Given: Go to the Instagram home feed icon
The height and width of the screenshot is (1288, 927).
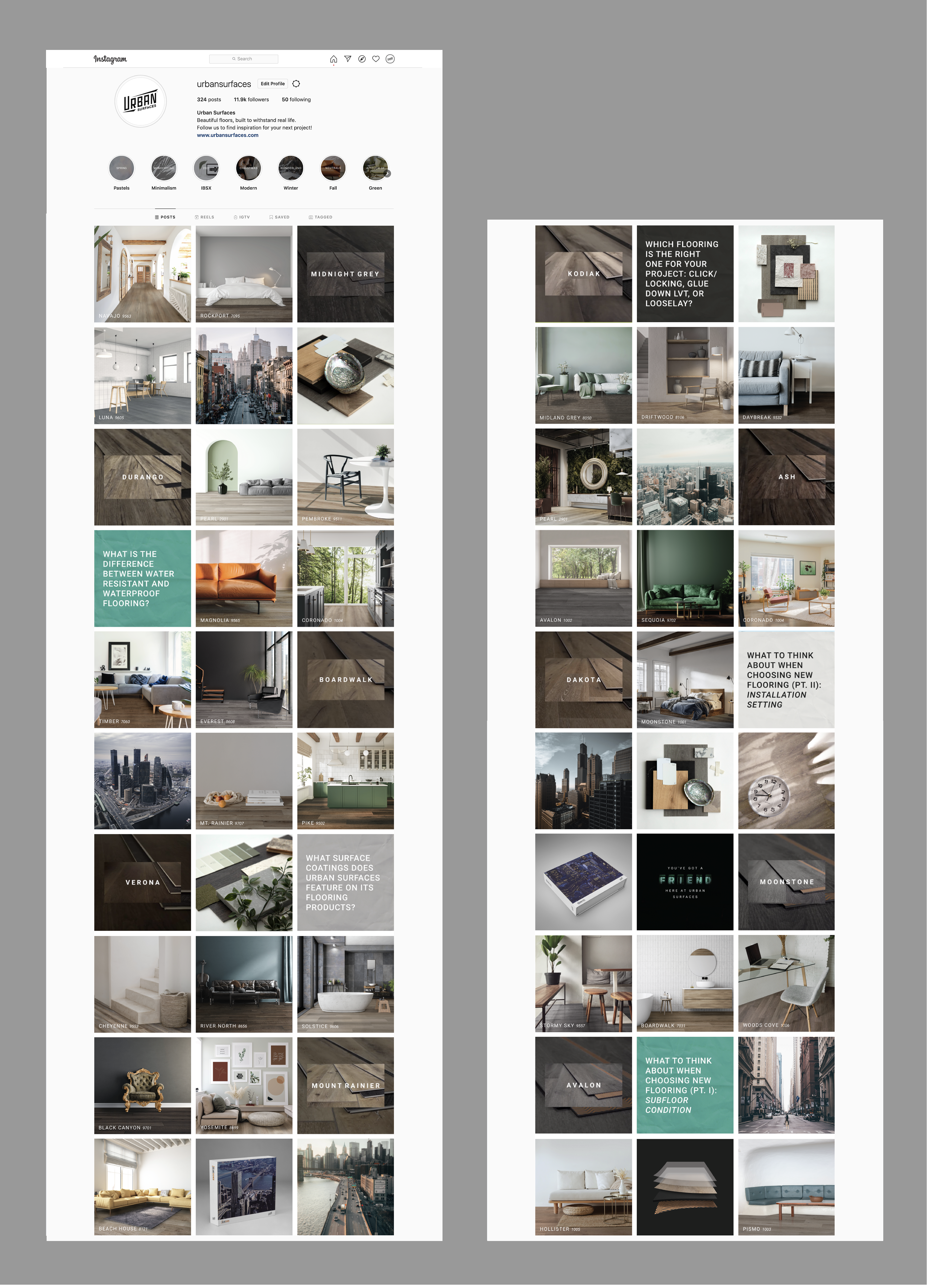Looking at the screenshot, I should pyautogui.click(x=333, y=59).
